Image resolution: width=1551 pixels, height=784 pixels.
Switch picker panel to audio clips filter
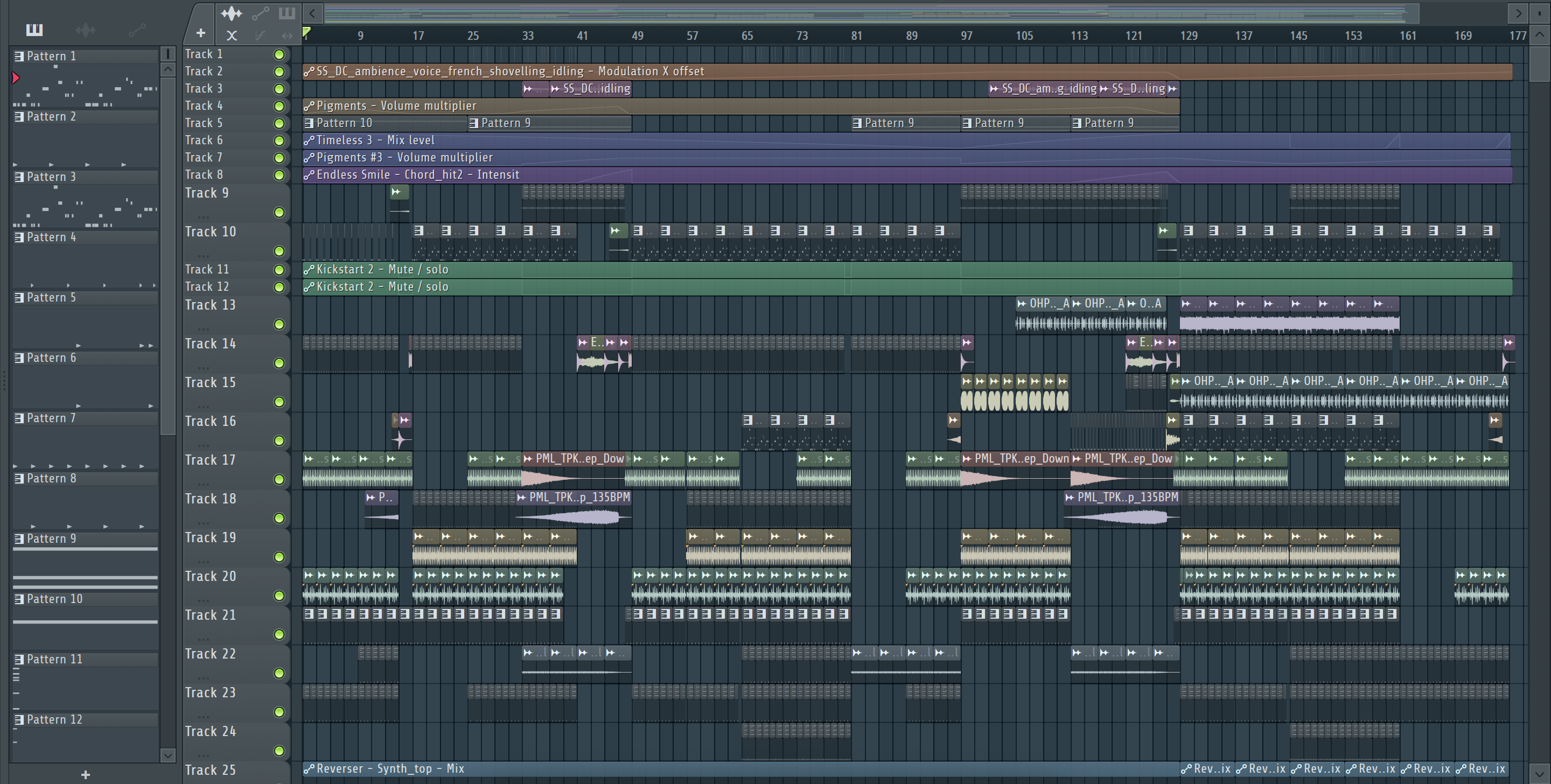pos(86,30)
